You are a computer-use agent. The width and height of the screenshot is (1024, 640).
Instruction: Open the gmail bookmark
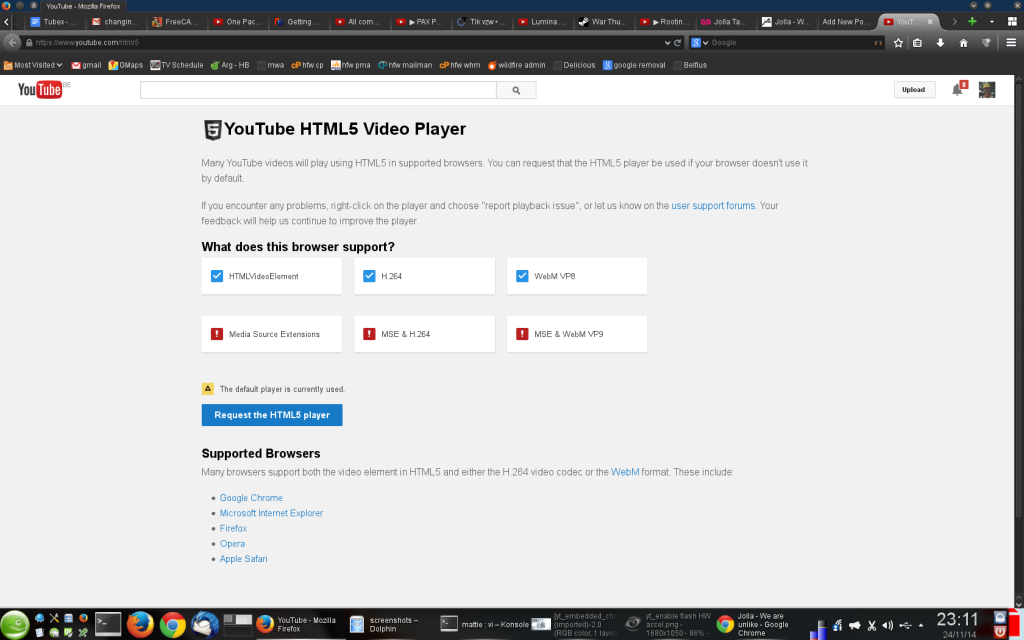[x=86, y=65]
